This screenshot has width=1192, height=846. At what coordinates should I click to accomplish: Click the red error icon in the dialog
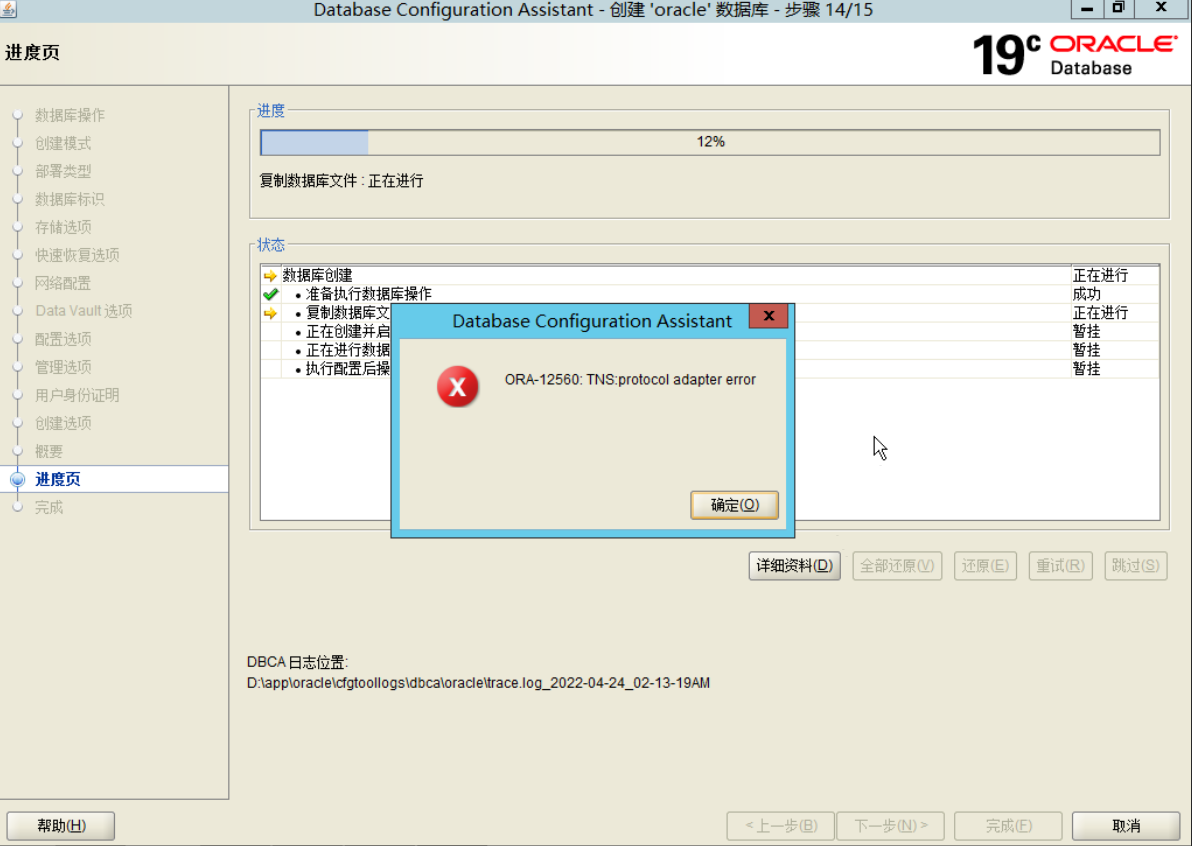pyautogui.click(x=458, y=386)
